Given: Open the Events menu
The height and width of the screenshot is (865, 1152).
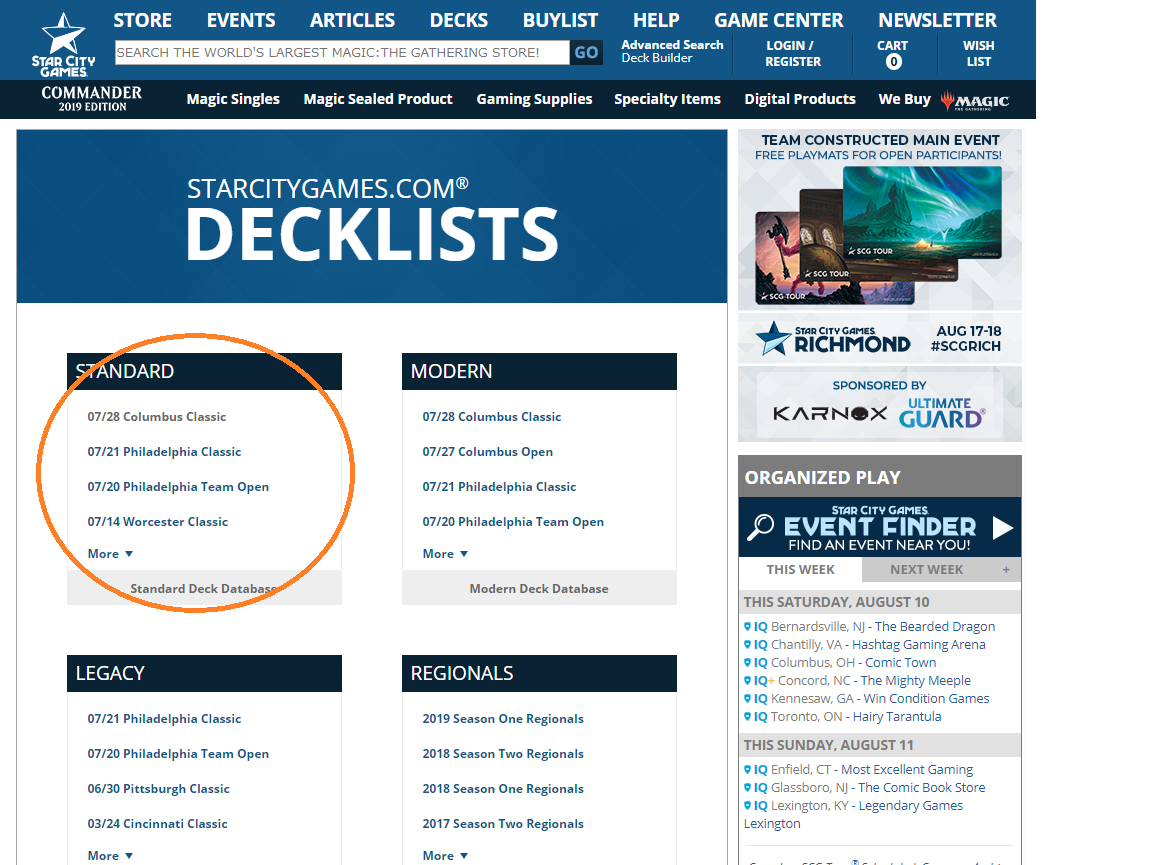Looking at the screenshot, I should point(241,21).
